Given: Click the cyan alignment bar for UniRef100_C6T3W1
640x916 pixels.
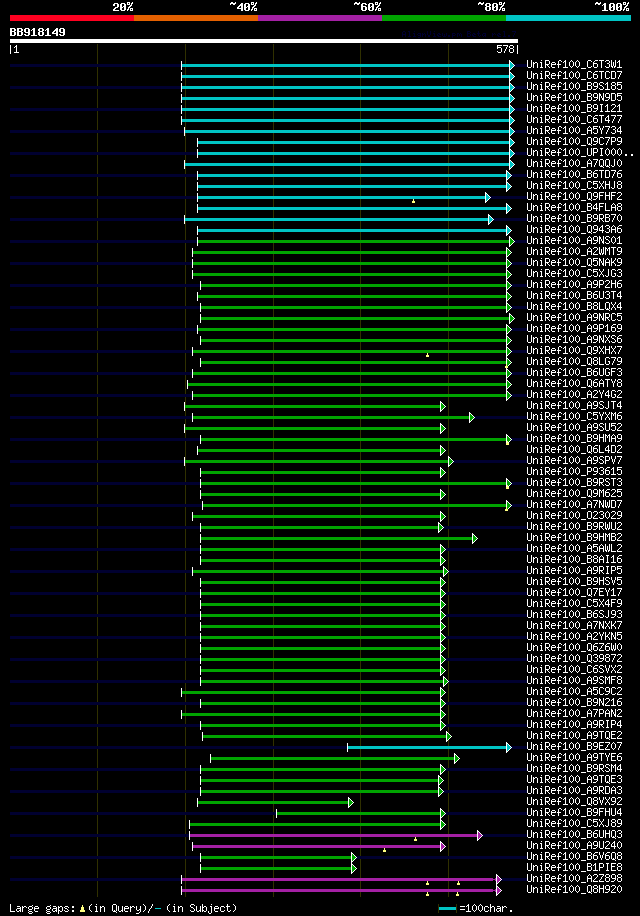Looking at the screenshot, I should pyautogui.click(x=347, y=65).
